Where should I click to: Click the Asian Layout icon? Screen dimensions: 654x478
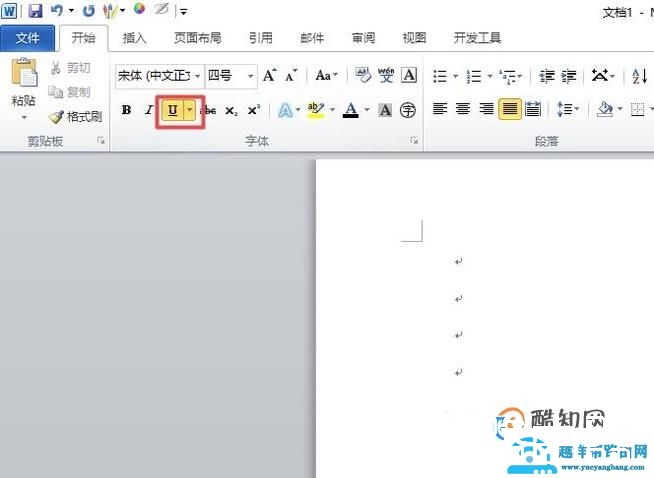point(600,76)
